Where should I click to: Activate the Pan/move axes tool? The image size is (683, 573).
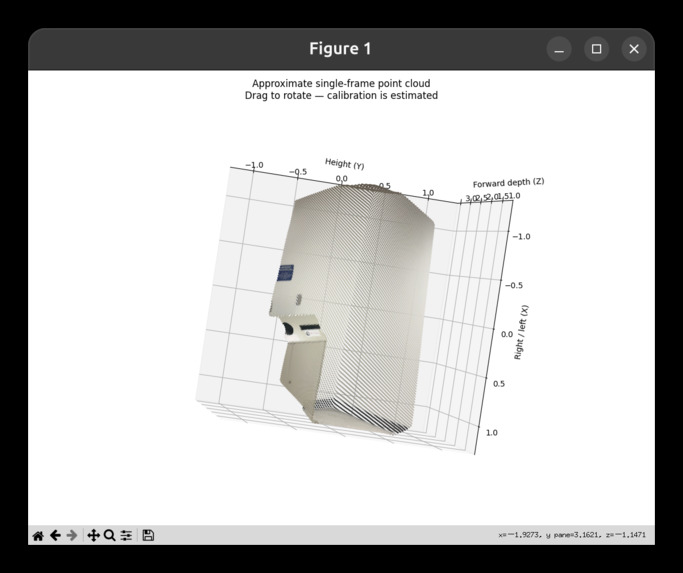point(93,536)
